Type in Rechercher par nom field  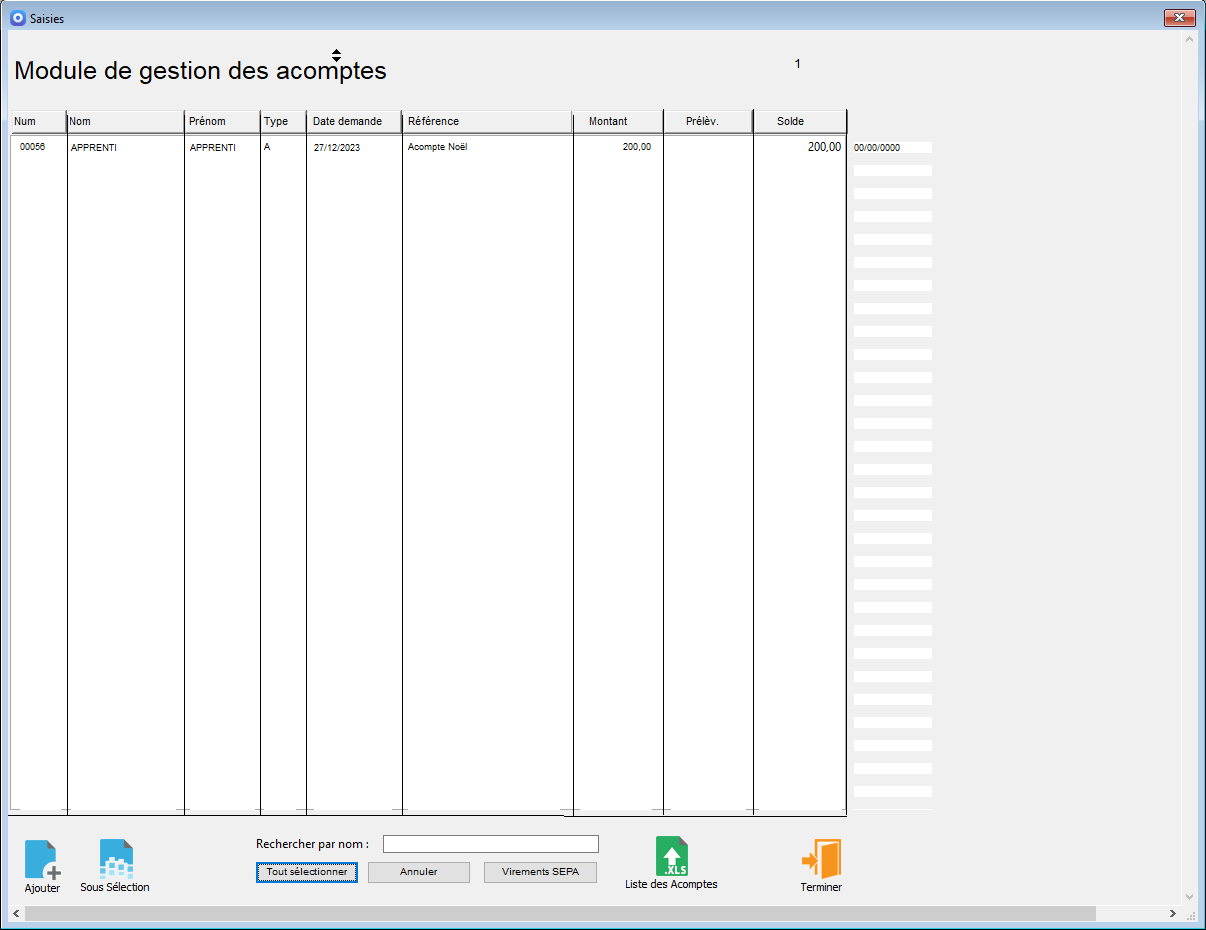pos(490,844)
